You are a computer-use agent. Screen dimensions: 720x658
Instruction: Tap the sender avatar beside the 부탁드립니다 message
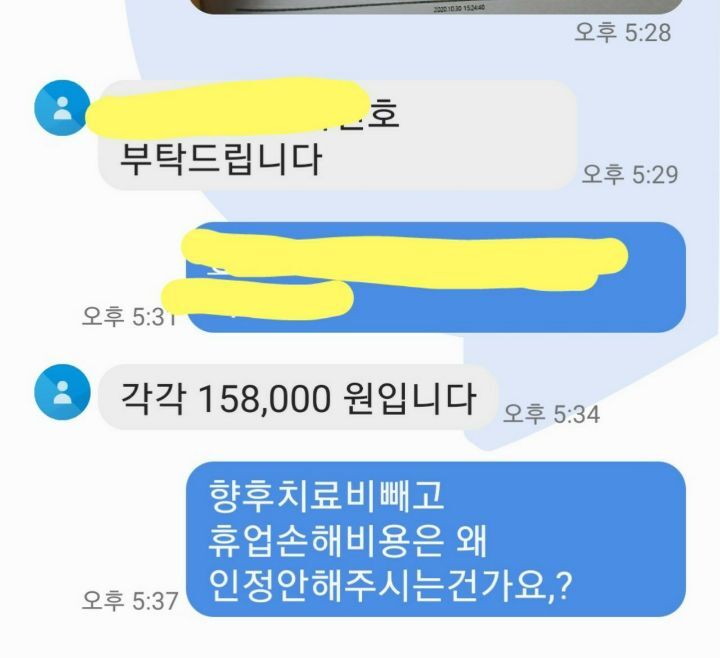63,108
